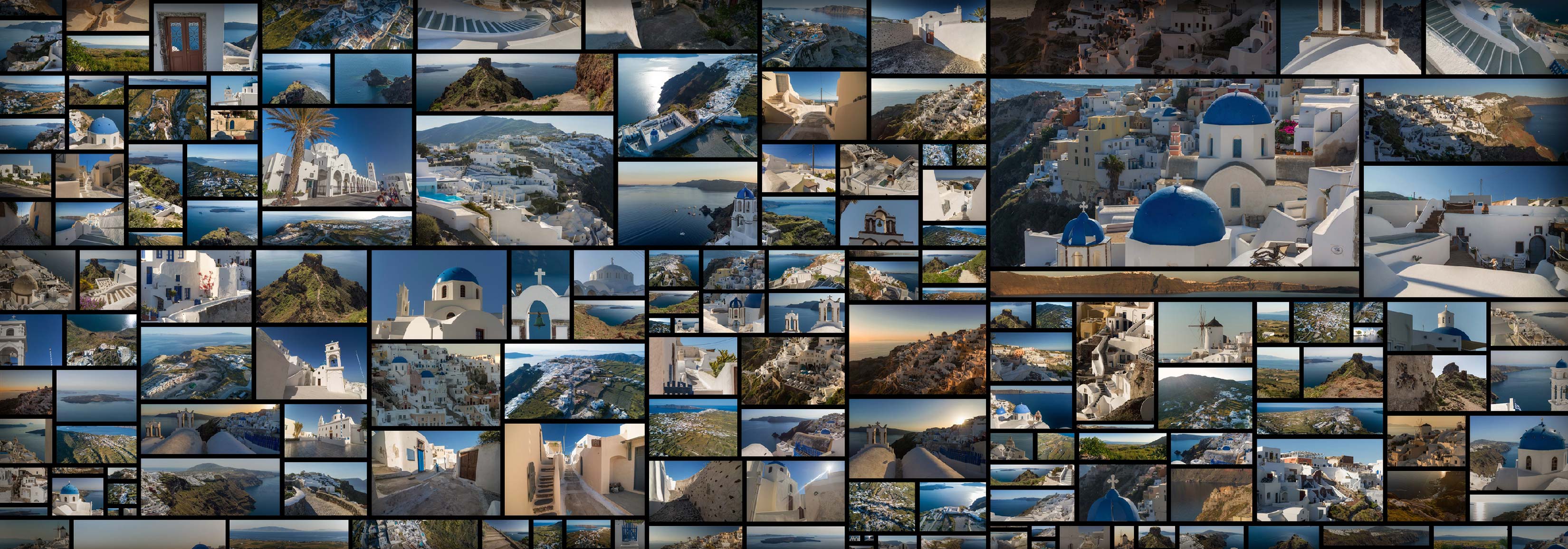Select the white bell arch with cross photo

tap(540, 295)
